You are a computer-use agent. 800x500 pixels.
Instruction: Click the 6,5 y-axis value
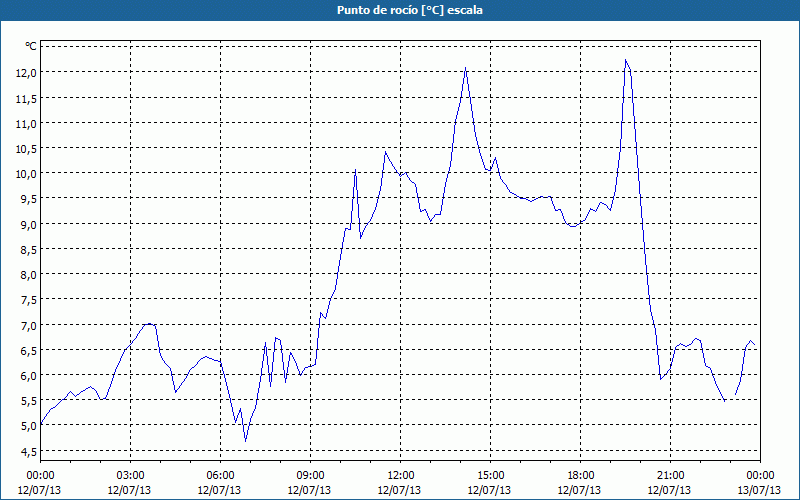point(29,351)
